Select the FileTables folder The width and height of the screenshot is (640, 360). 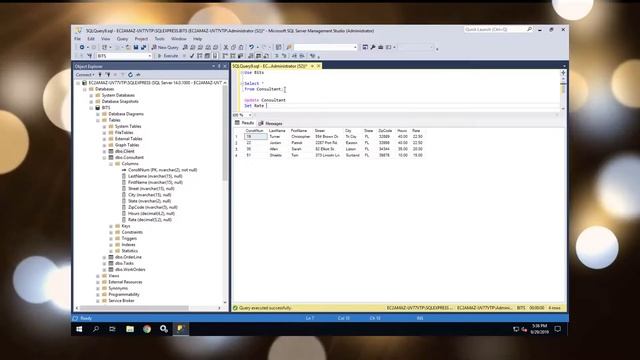tap(124, 133)
